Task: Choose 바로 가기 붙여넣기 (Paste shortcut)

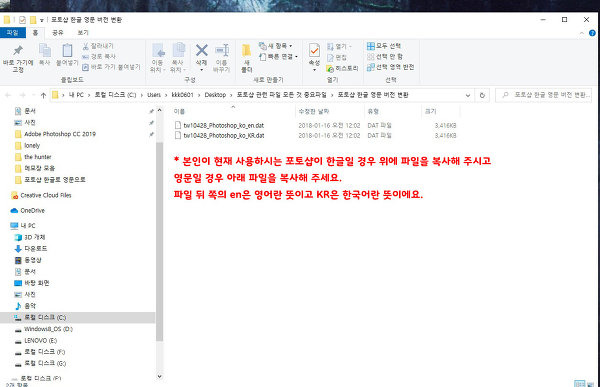Action: tap(111, 67)
